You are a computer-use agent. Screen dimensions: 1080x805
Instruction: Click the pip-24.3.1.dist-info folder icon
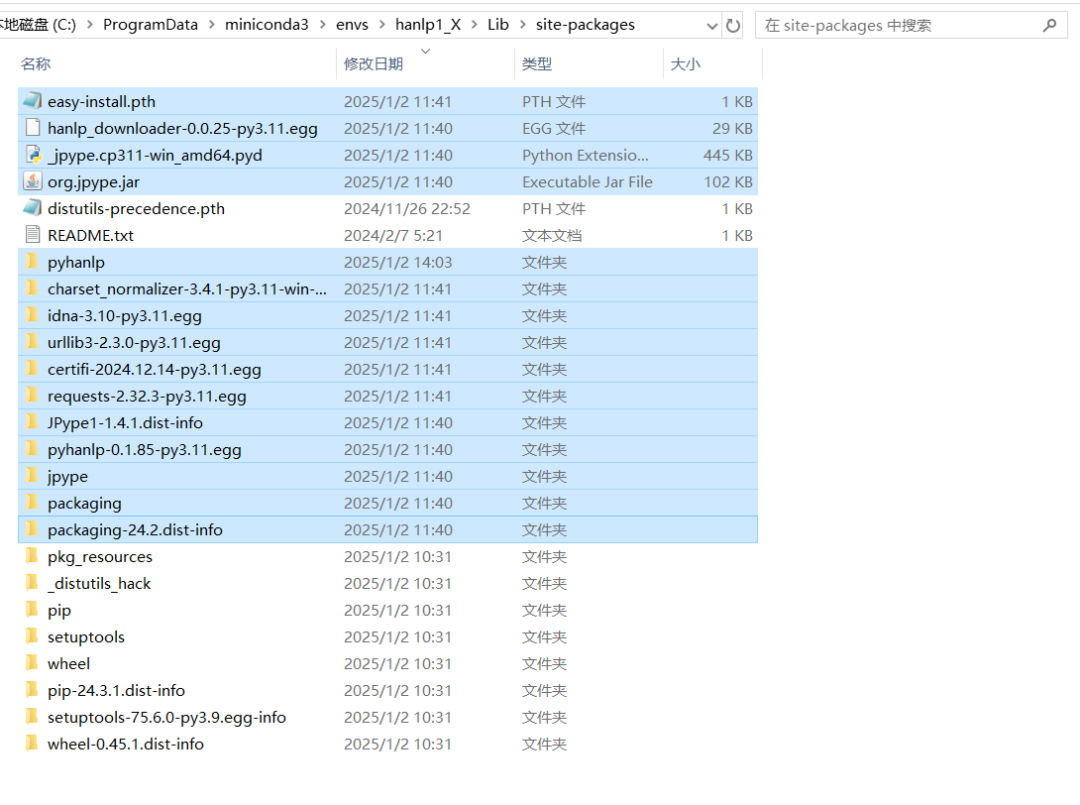32,690
